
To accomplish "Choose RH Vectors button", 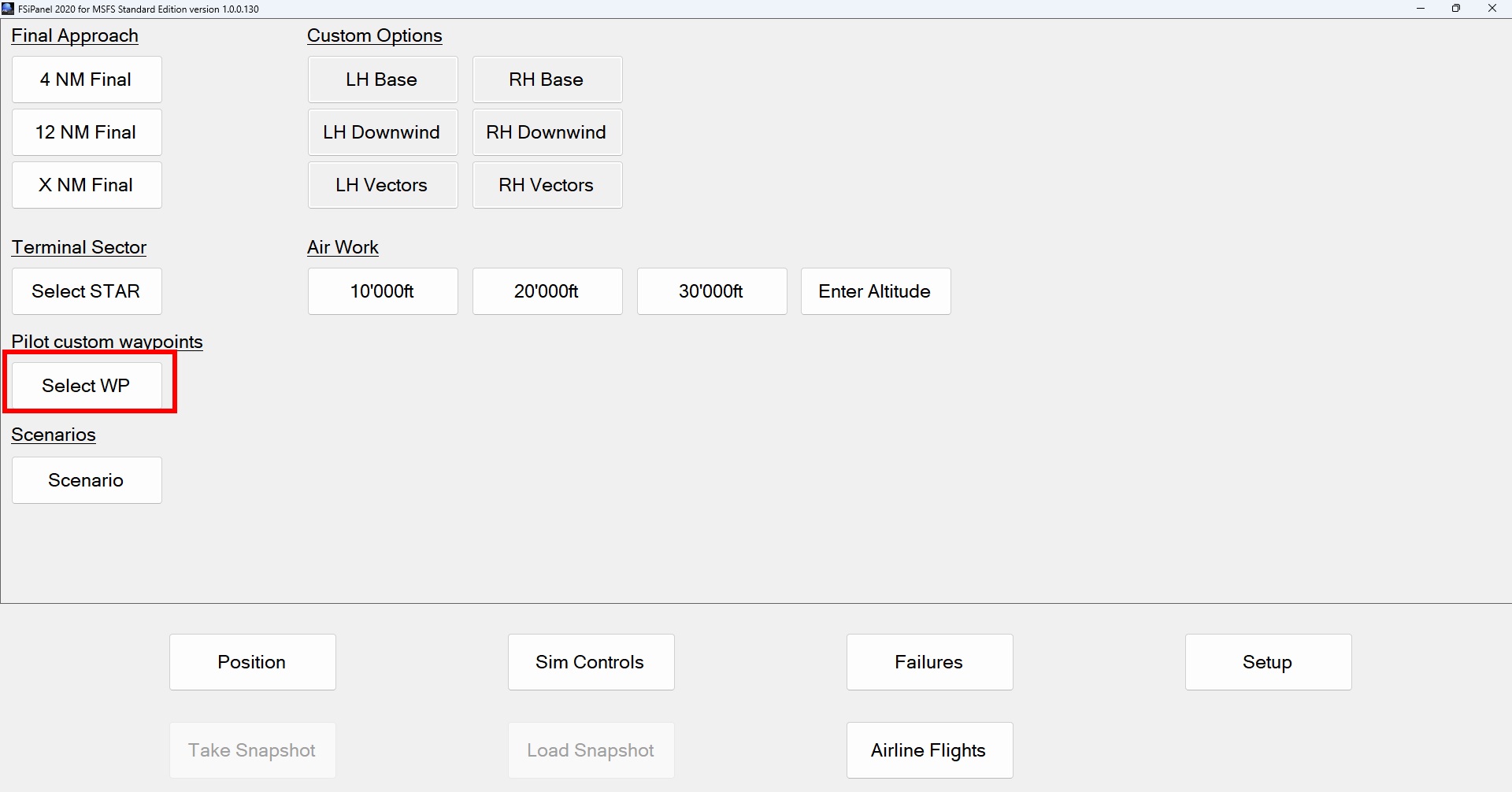I will click(547, 185).
